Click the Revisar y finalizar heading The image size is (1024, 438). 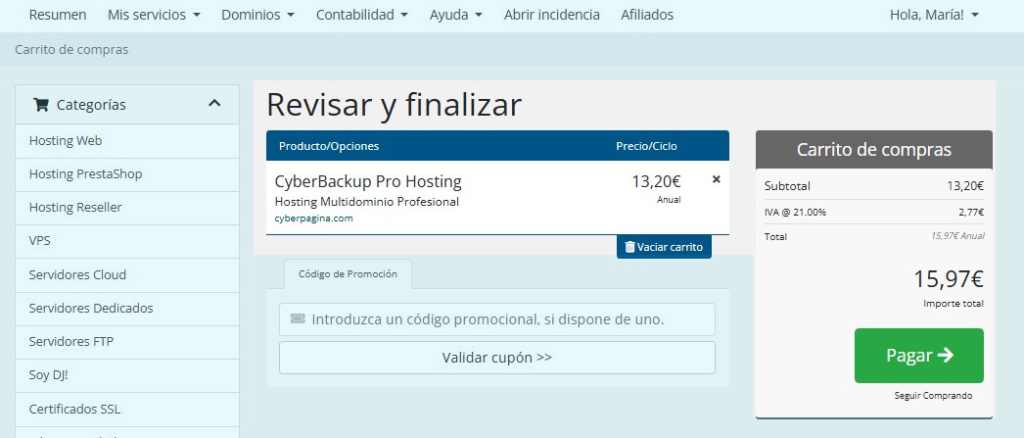(x=394, y=104)
